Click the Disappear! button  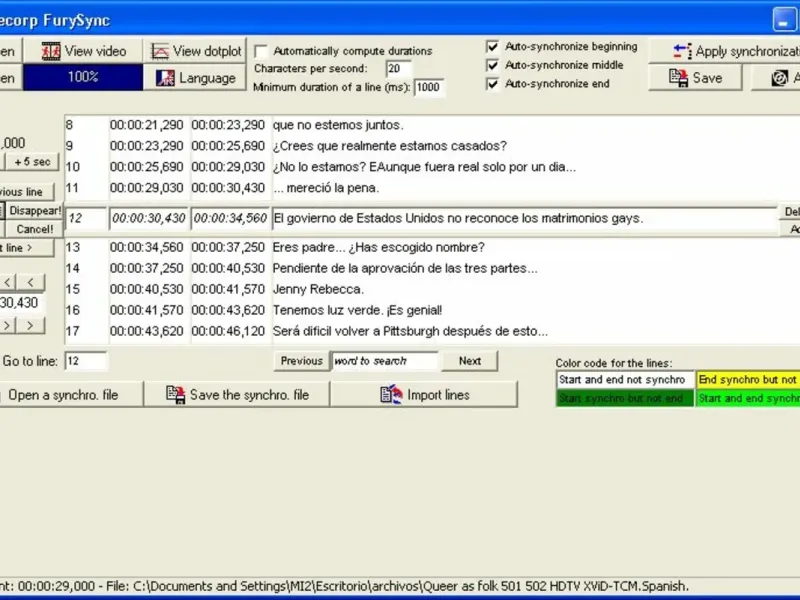pos(35,211)
